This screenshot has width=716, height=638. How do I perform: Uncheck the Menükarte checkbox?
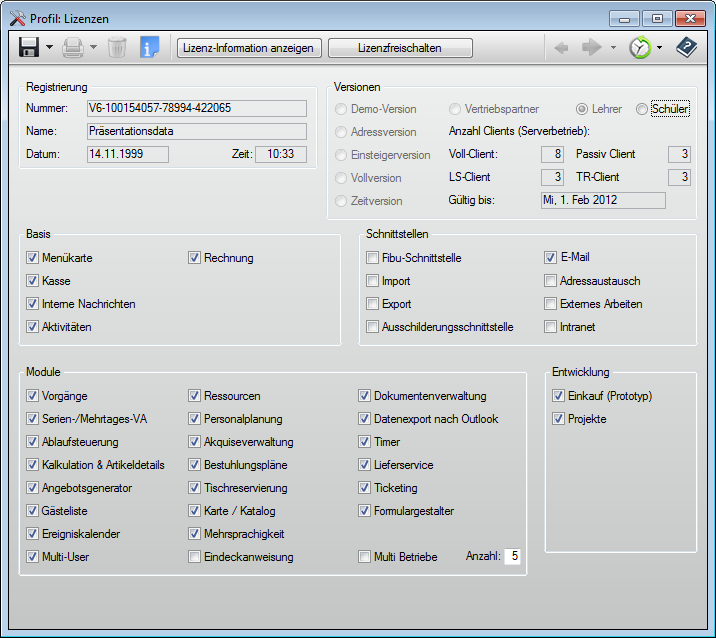coord(33,258)
